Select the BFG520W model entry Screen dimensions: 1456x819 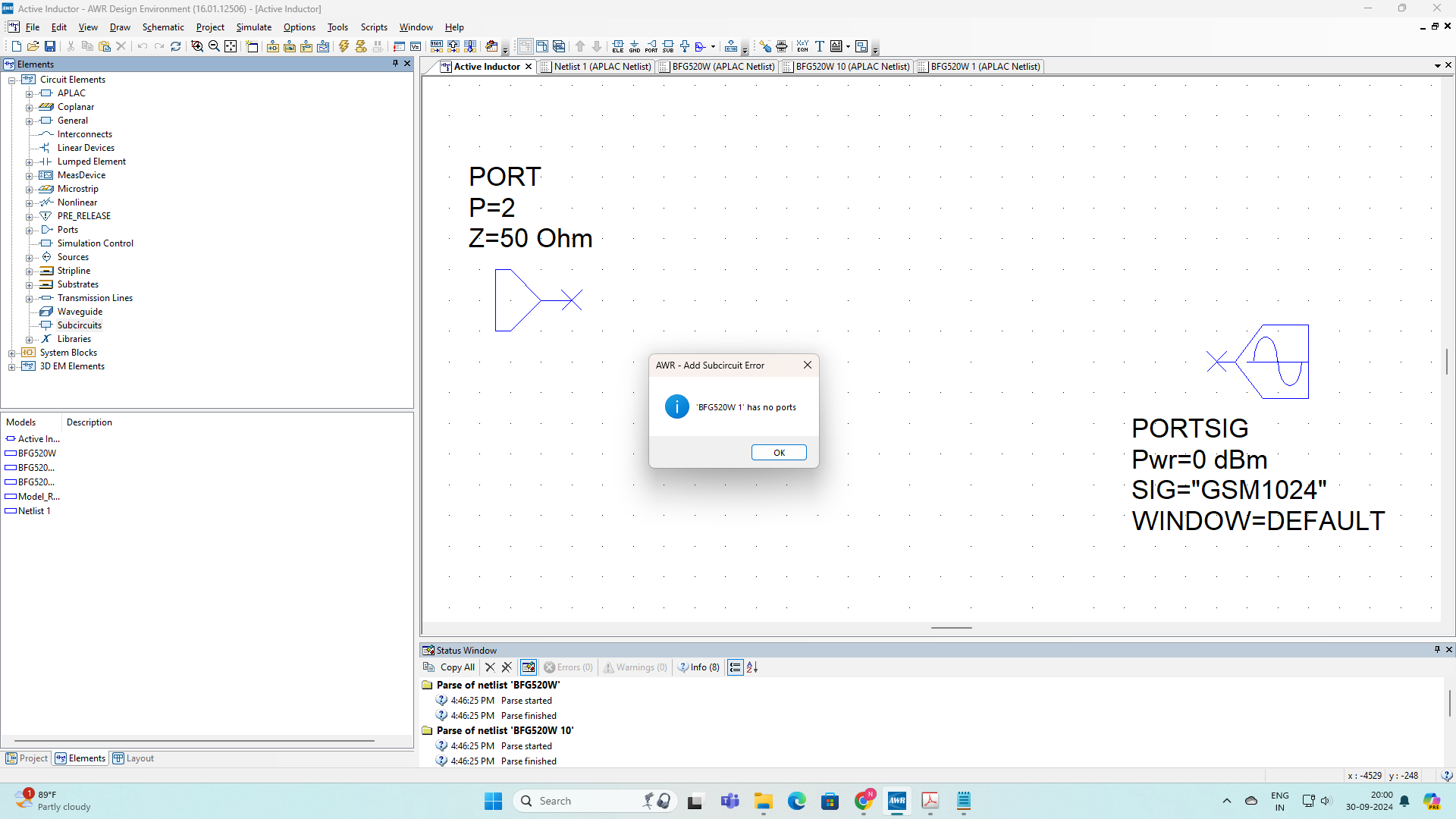pyautogui.click(x=31, y=453)
